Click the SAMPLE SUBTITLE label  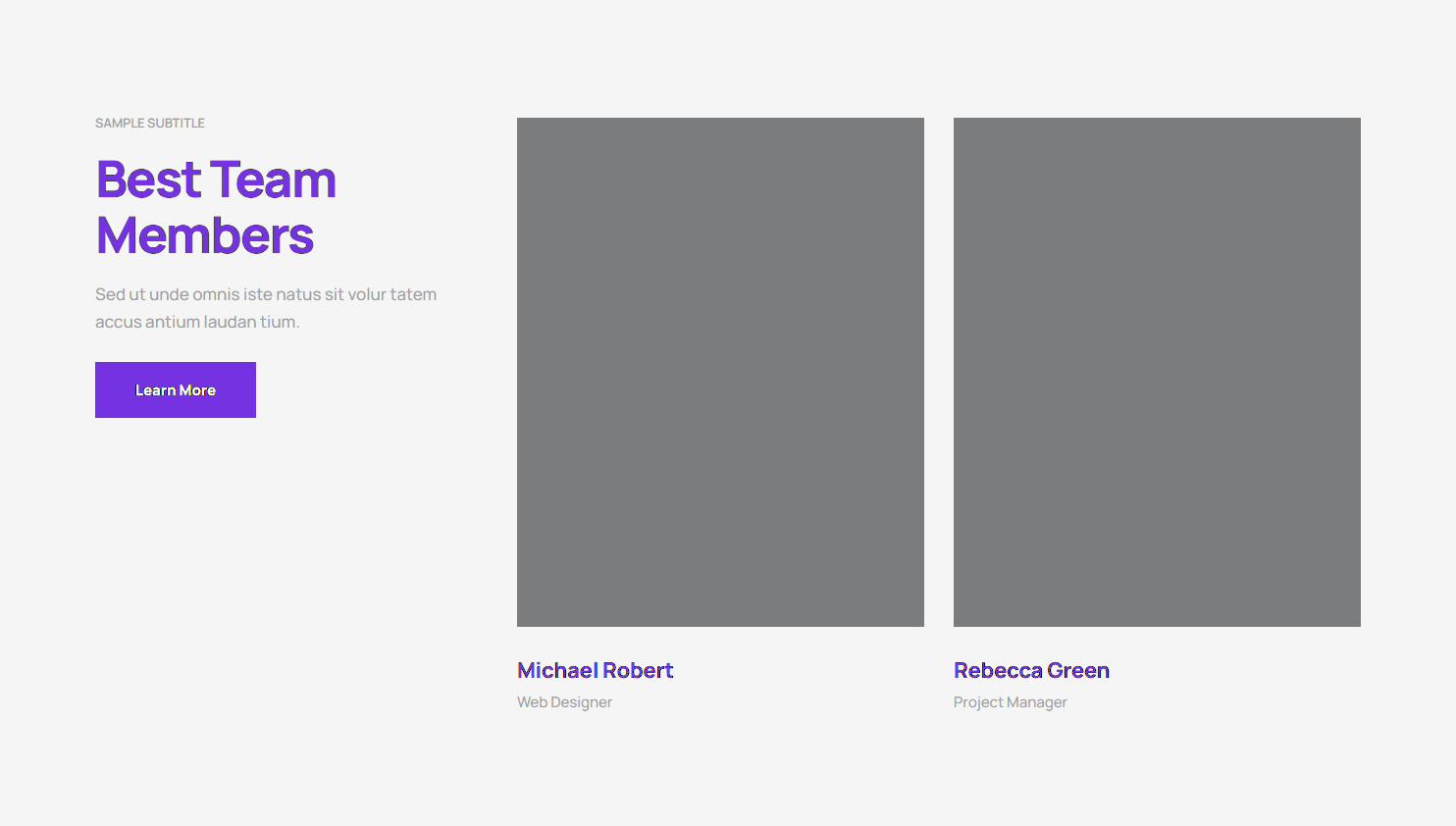(150, 124)
